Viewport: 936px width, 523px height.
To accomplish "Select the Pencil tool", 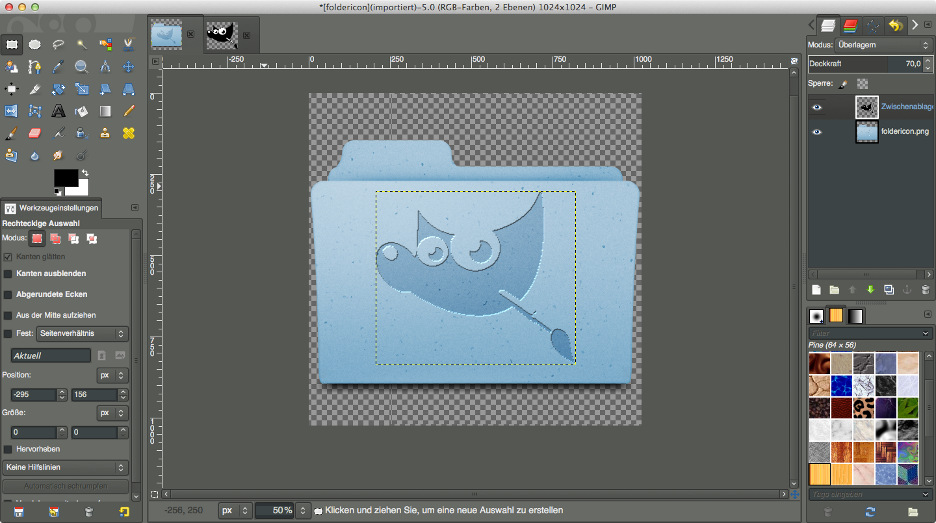I will point(128,111).
